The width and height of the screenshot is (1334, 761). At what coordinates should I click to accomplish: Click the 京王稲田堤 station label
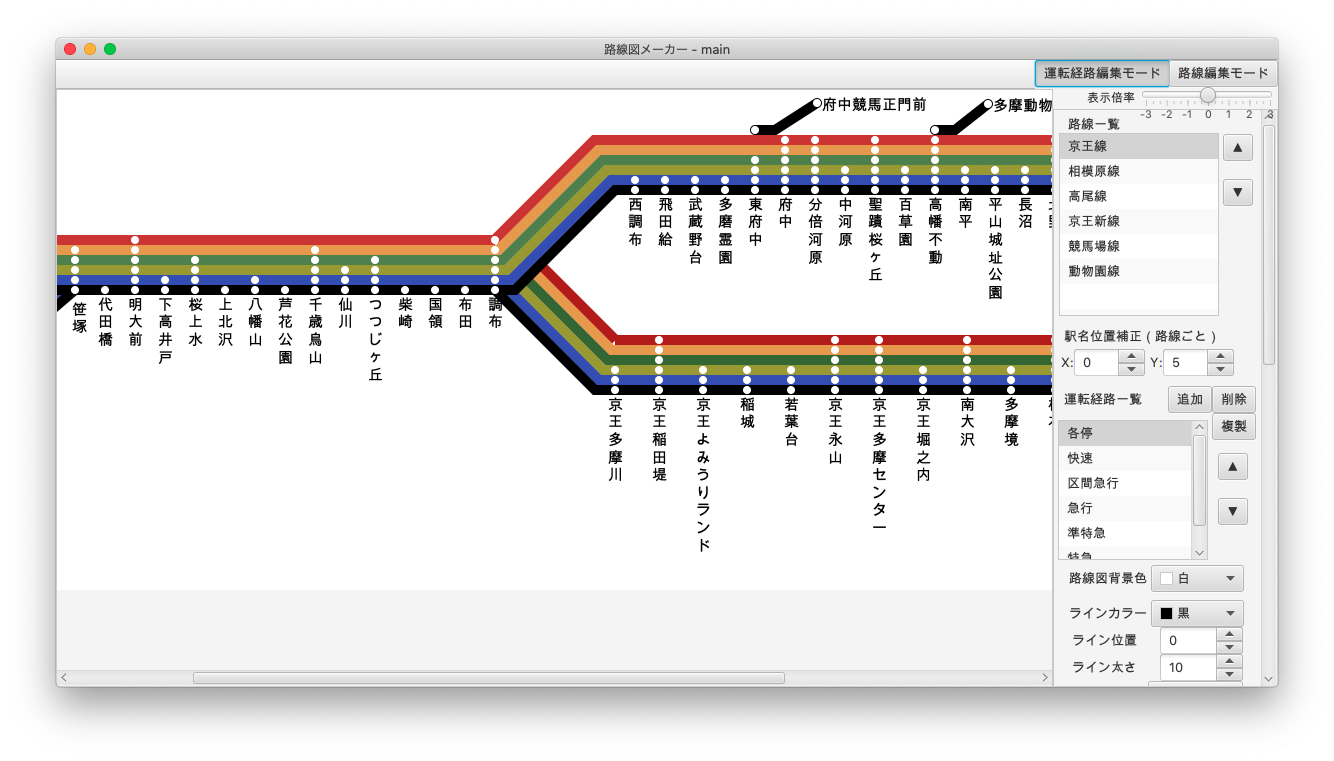coord(659,439)
